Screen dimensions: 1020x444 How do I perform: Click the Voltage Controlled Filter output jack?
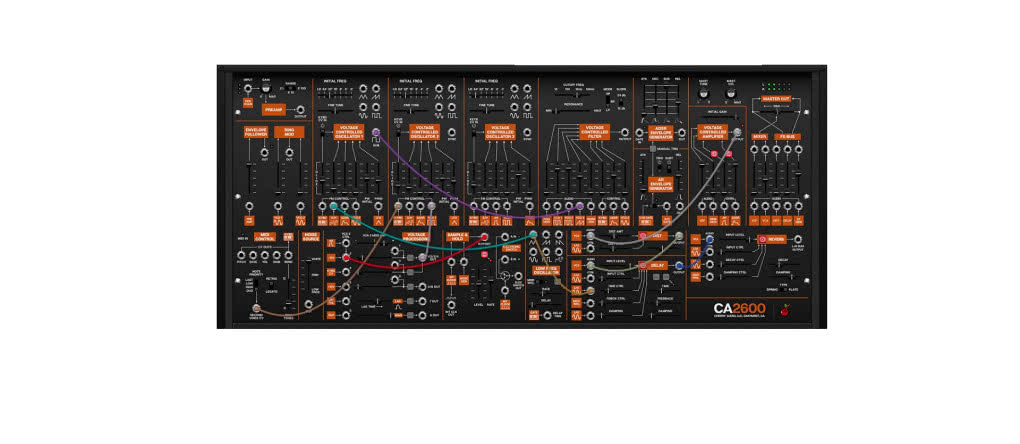pyautogui.click(x=624, y=132)
